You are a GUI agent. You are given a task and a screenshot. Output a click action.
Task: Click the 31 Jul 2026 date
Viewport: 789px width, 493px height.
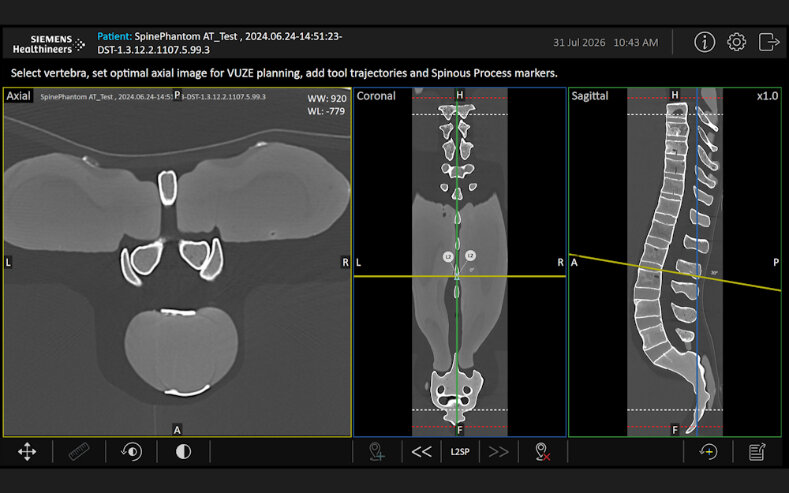(x=579, y=43)
